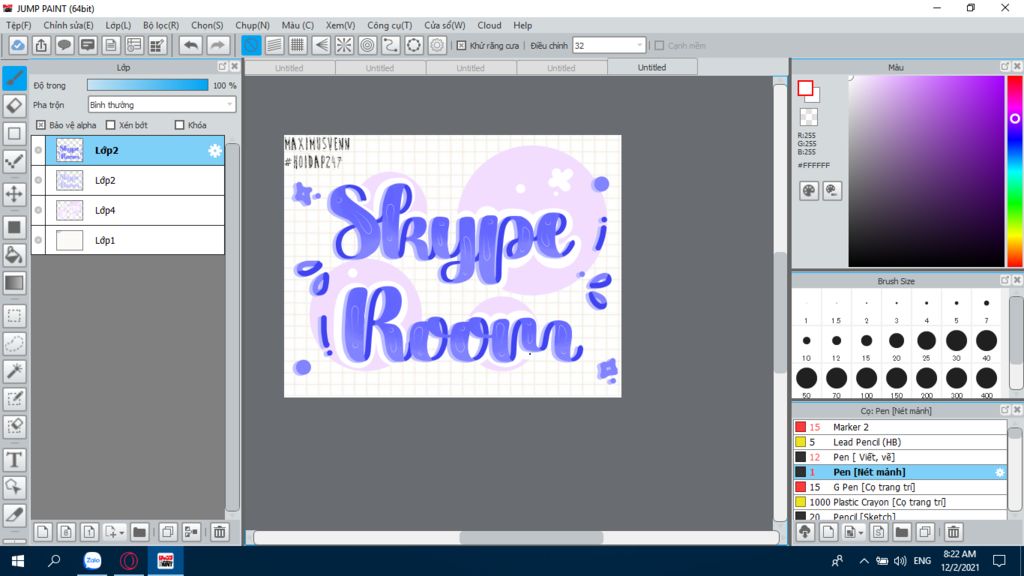
Task: Select the Eraser tool
Action: pyautogui.click(x=14, y=106)
